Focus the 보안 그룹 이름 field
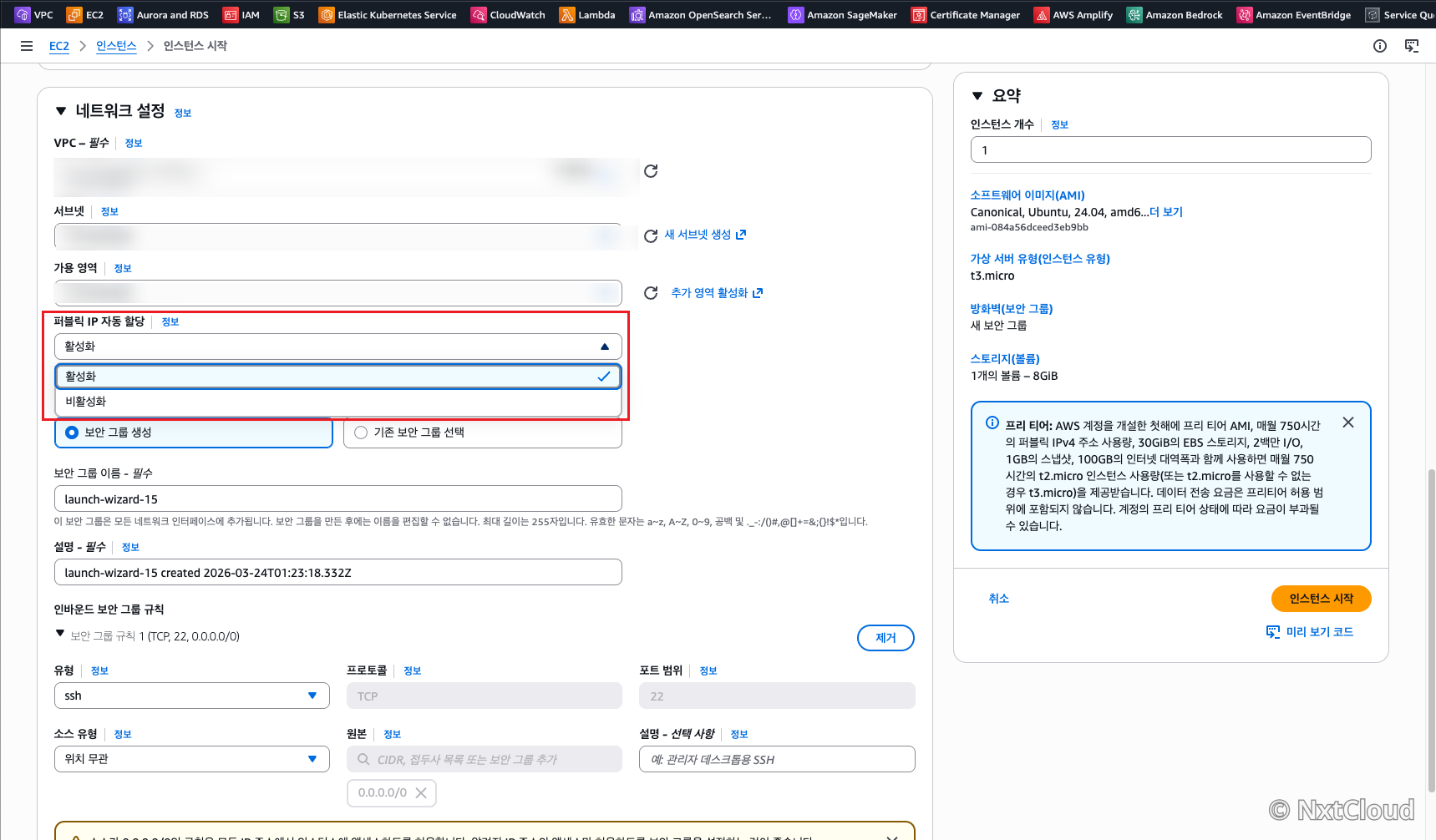Screen dimensions: 1436x840 tap(338, 499)
